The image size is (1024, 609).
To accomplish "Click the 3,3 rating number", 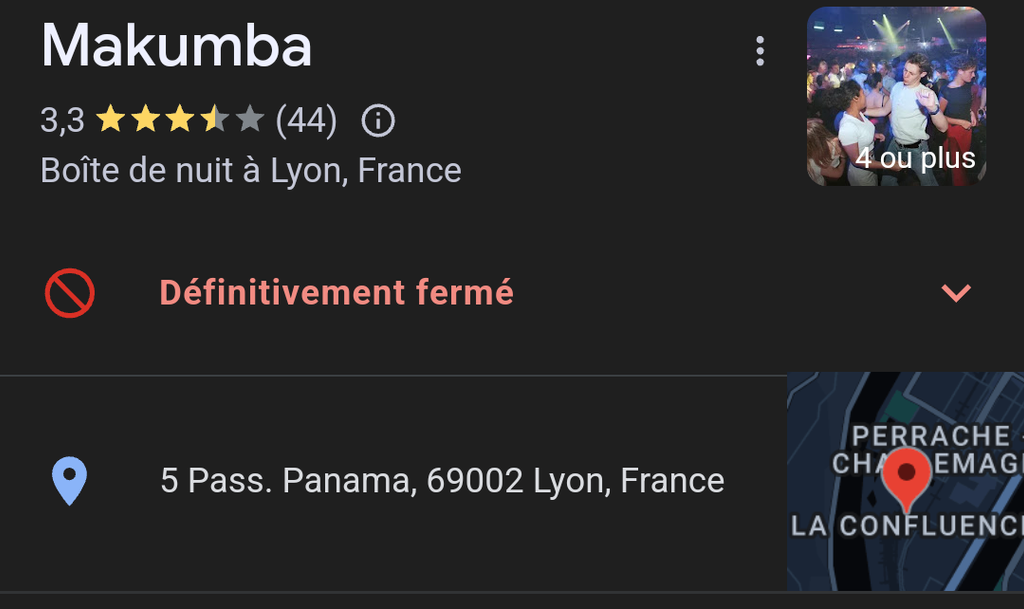I will click(62, 122).
